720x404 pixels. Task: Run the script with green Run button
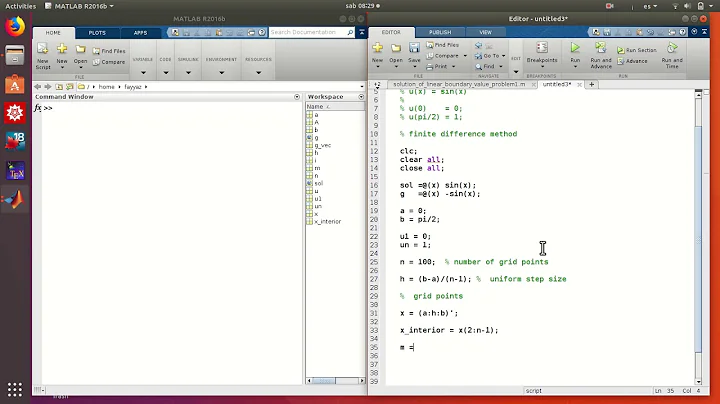tap(575, 48)
